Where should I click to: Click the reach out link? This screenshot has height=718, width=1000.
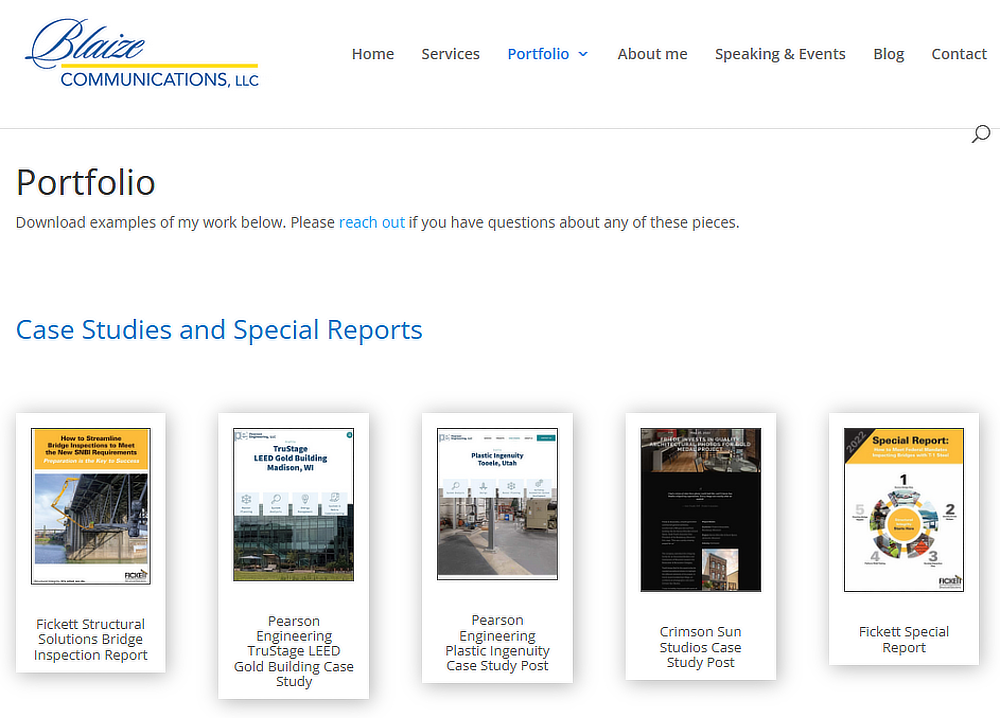click(371, 222)
